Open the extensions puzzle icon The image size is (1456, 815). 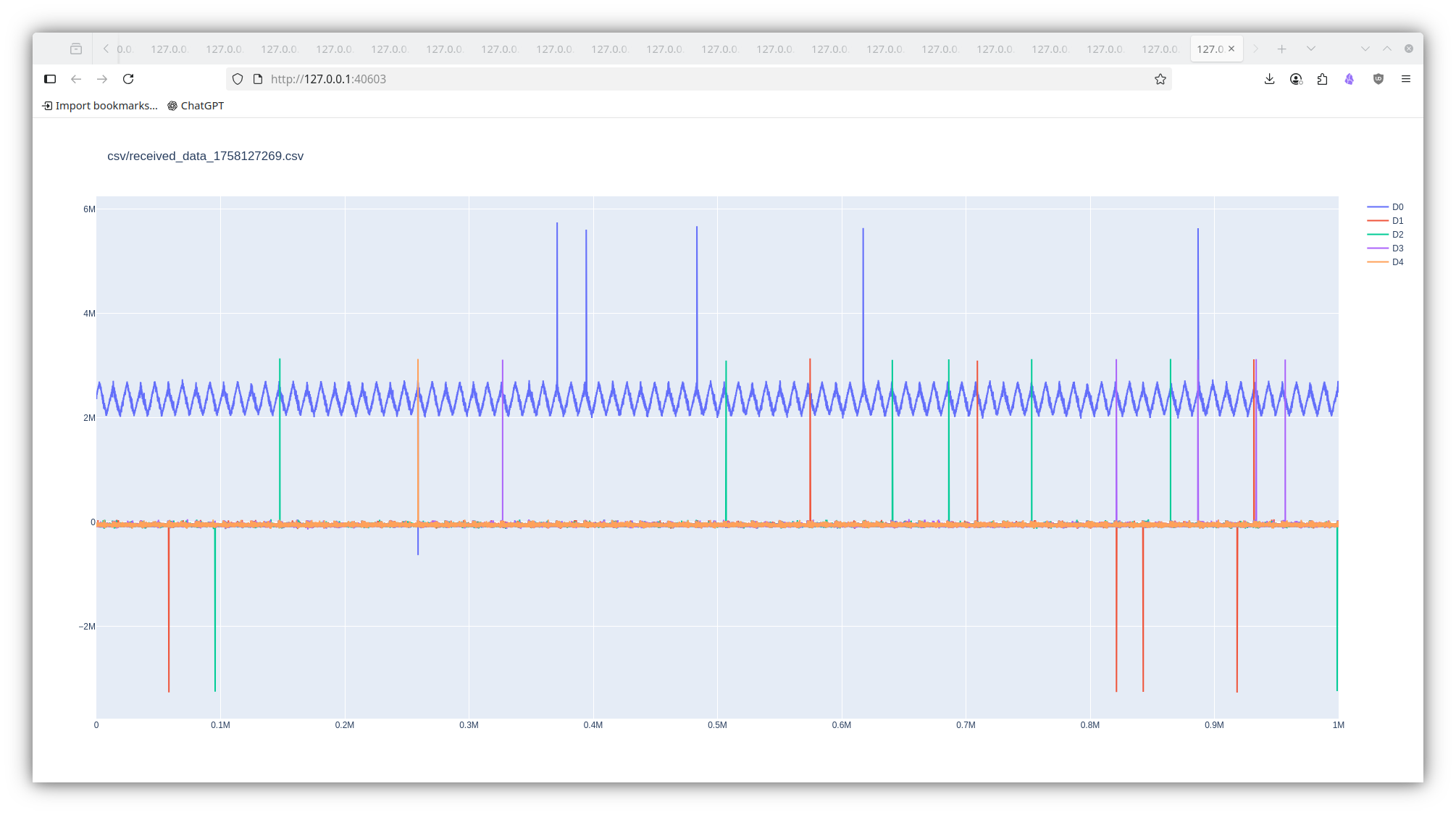pos(1322,79)
